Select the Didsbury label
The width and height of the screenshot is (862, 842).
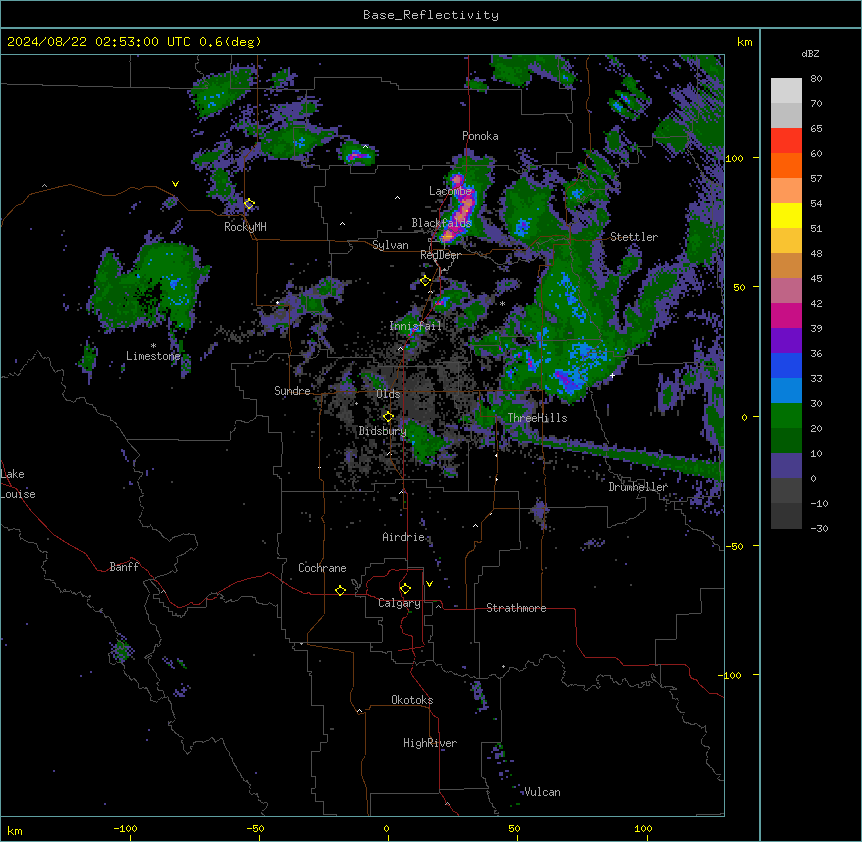(x=382, y=431)
